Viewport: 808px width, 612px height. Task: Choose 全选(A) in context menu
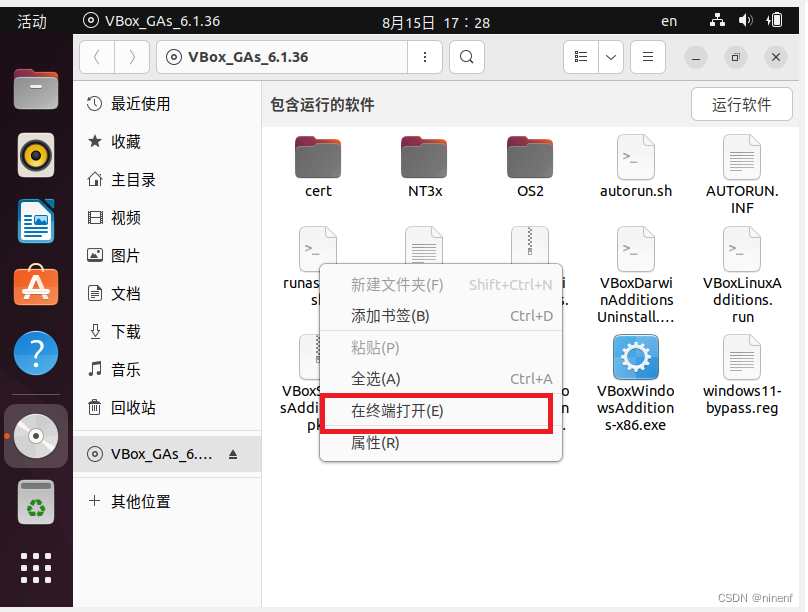coord(441,379)
